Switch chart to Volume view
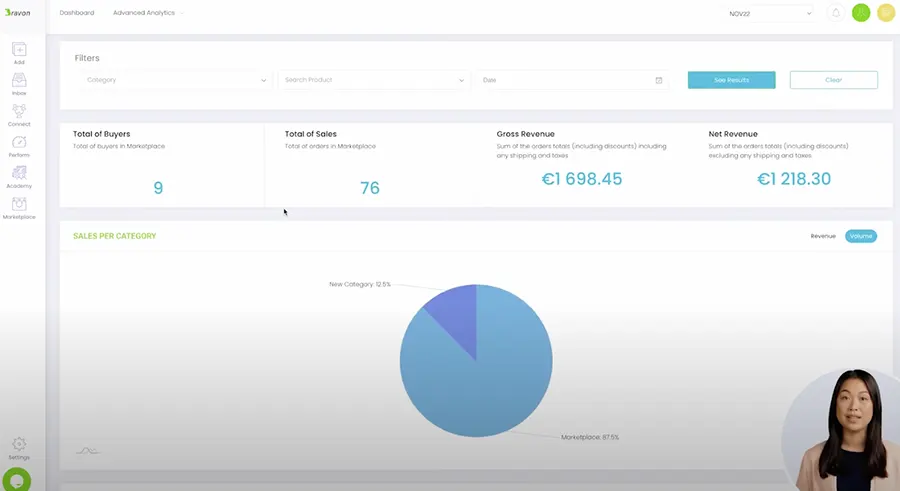 [x=860, y=236]
